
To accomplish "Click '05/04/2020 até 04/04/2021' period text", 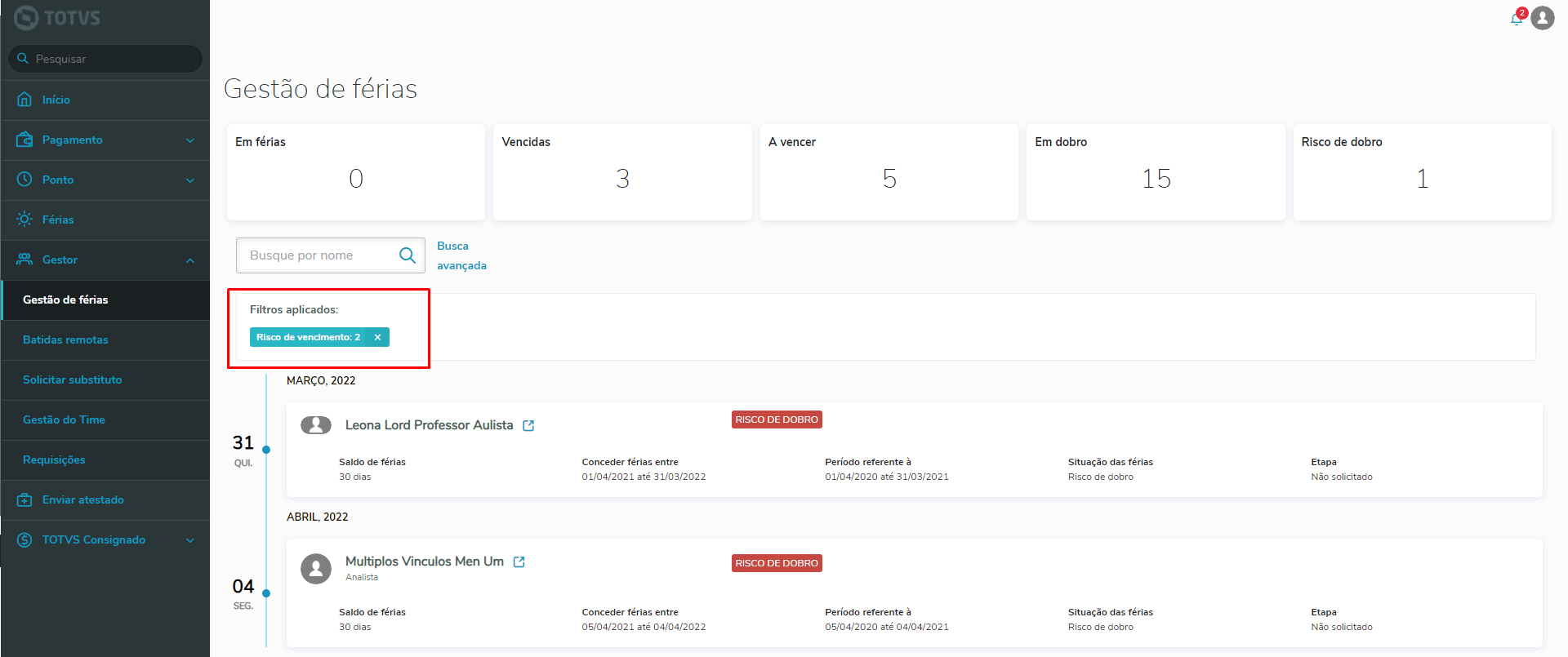I will [887, 627].
